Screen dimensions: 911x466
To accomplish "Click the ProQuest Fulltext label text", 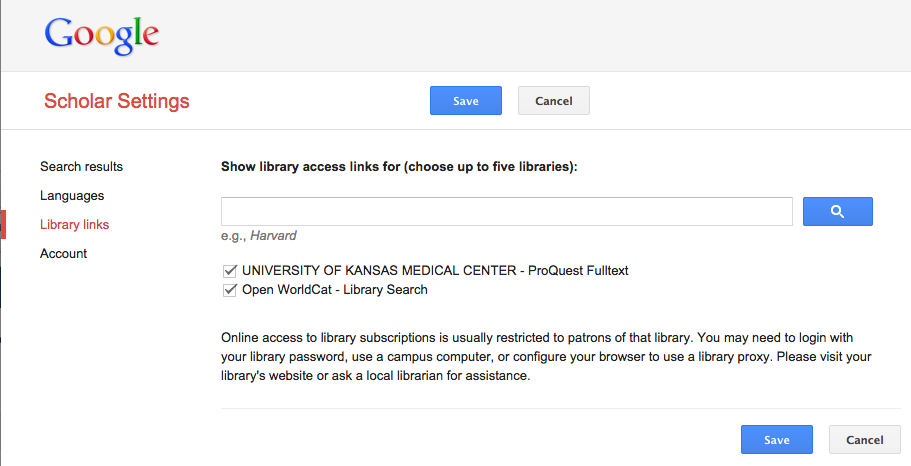I will pyautogui.click(x=578, y=271).
